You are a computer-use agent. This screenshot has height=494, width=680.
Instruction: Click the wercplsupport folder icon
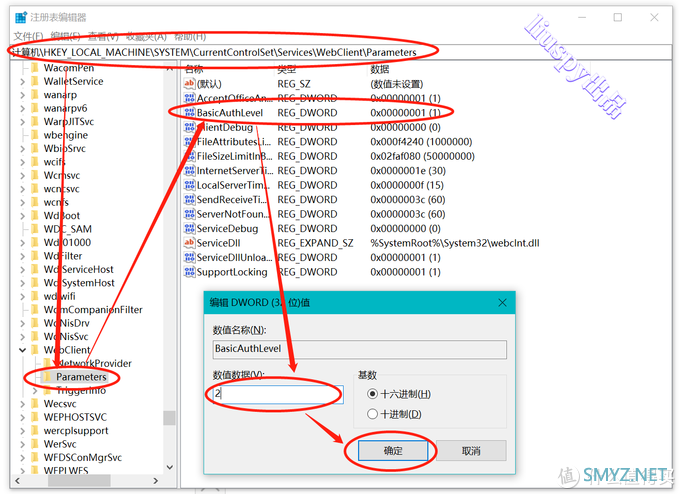tap(35, 431)
